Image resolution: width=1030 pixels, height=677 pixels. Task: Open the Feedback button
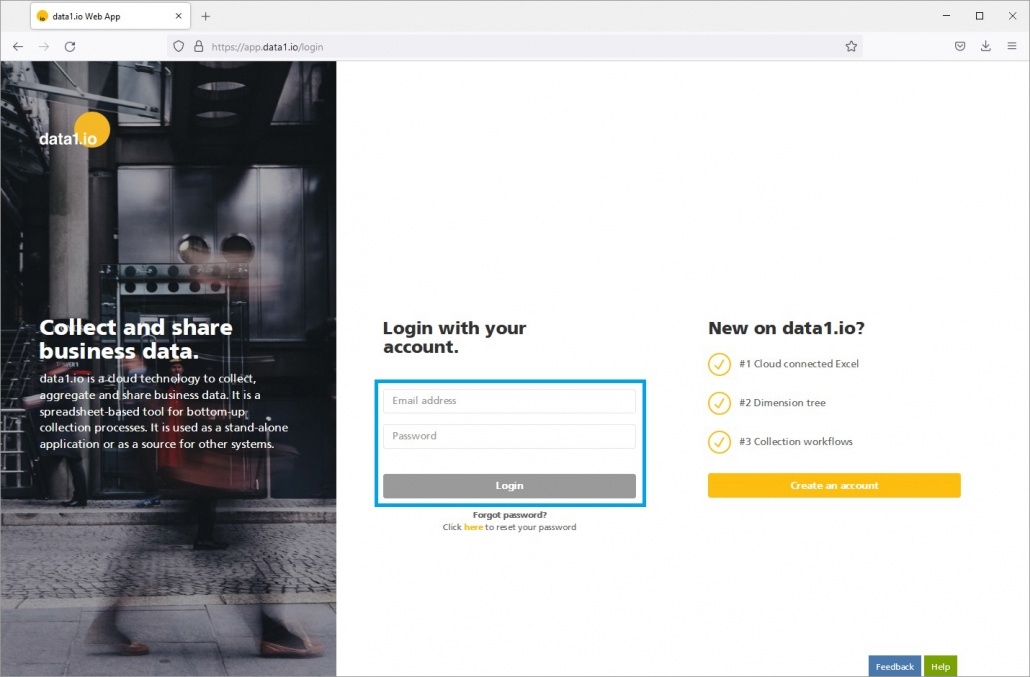(x=895, y=666)
